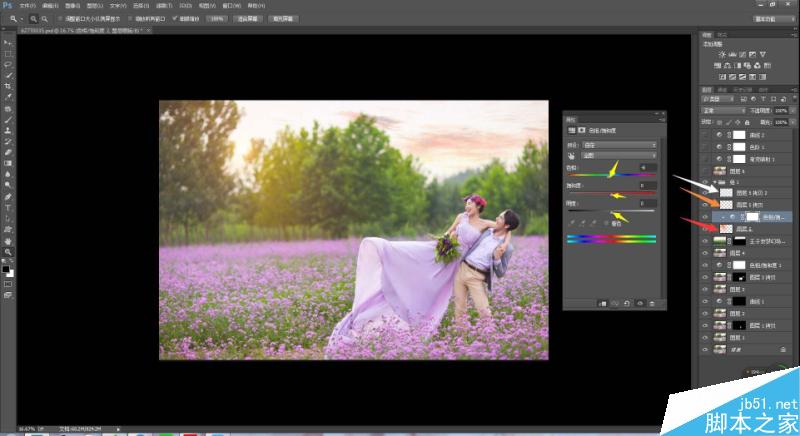Click the 100% zoom button
The height and width of the screenshot is (436, 800).
tap(217, 19)
